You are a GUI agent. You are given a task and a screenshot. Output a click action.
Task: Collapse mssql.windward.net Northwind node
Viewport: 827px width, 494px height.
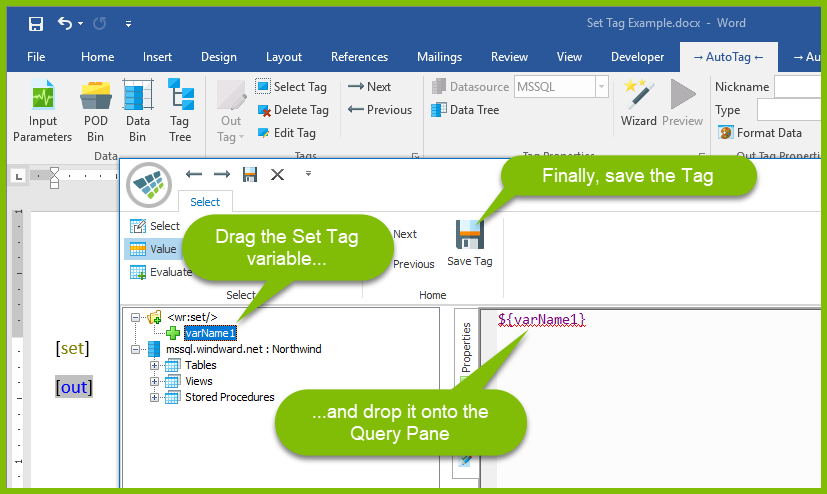(x=136, y=350)
